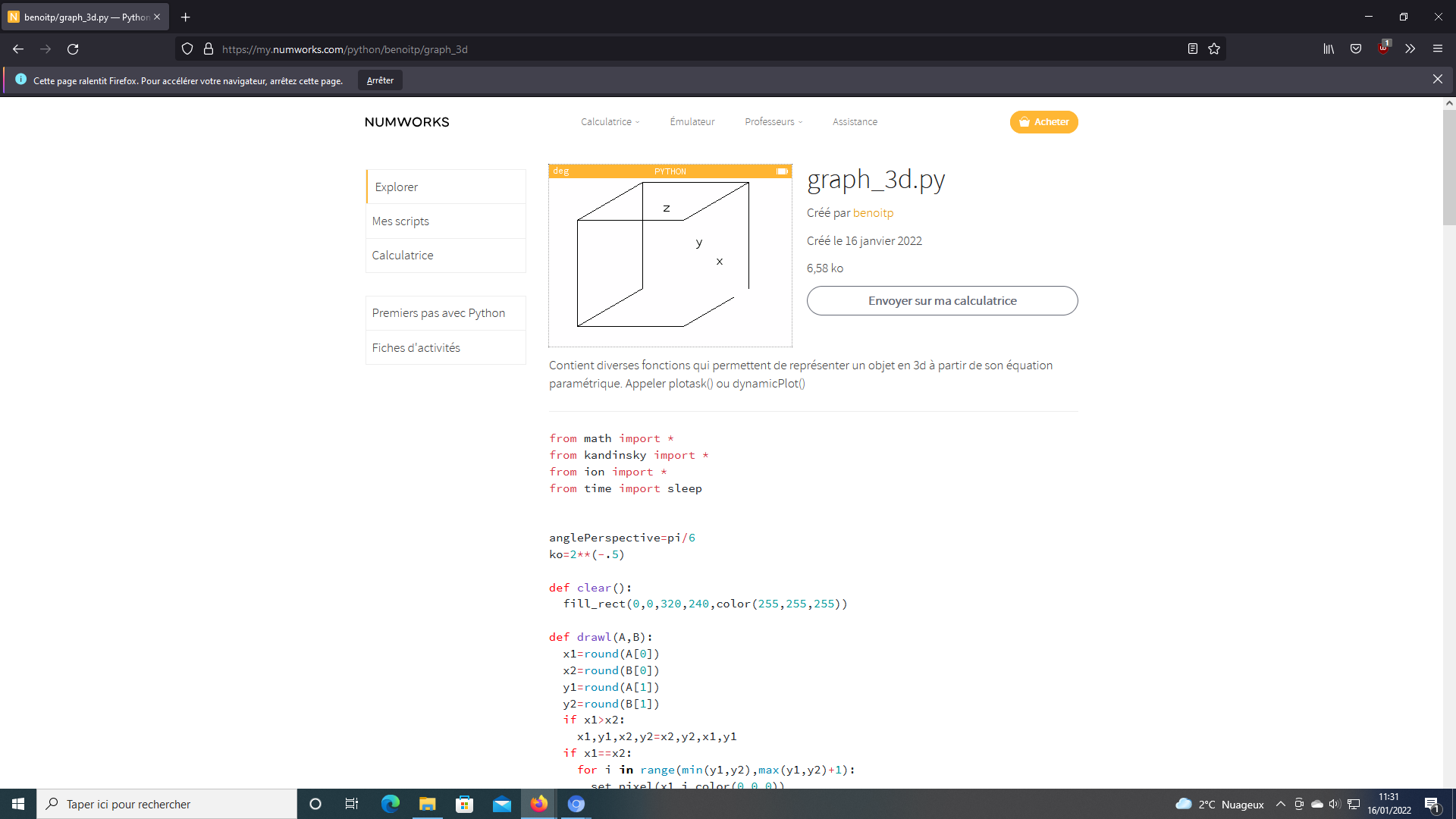Open the Professeurs dropdown
This screenshot has width=1456, height=819.
[x=772, y=121]
